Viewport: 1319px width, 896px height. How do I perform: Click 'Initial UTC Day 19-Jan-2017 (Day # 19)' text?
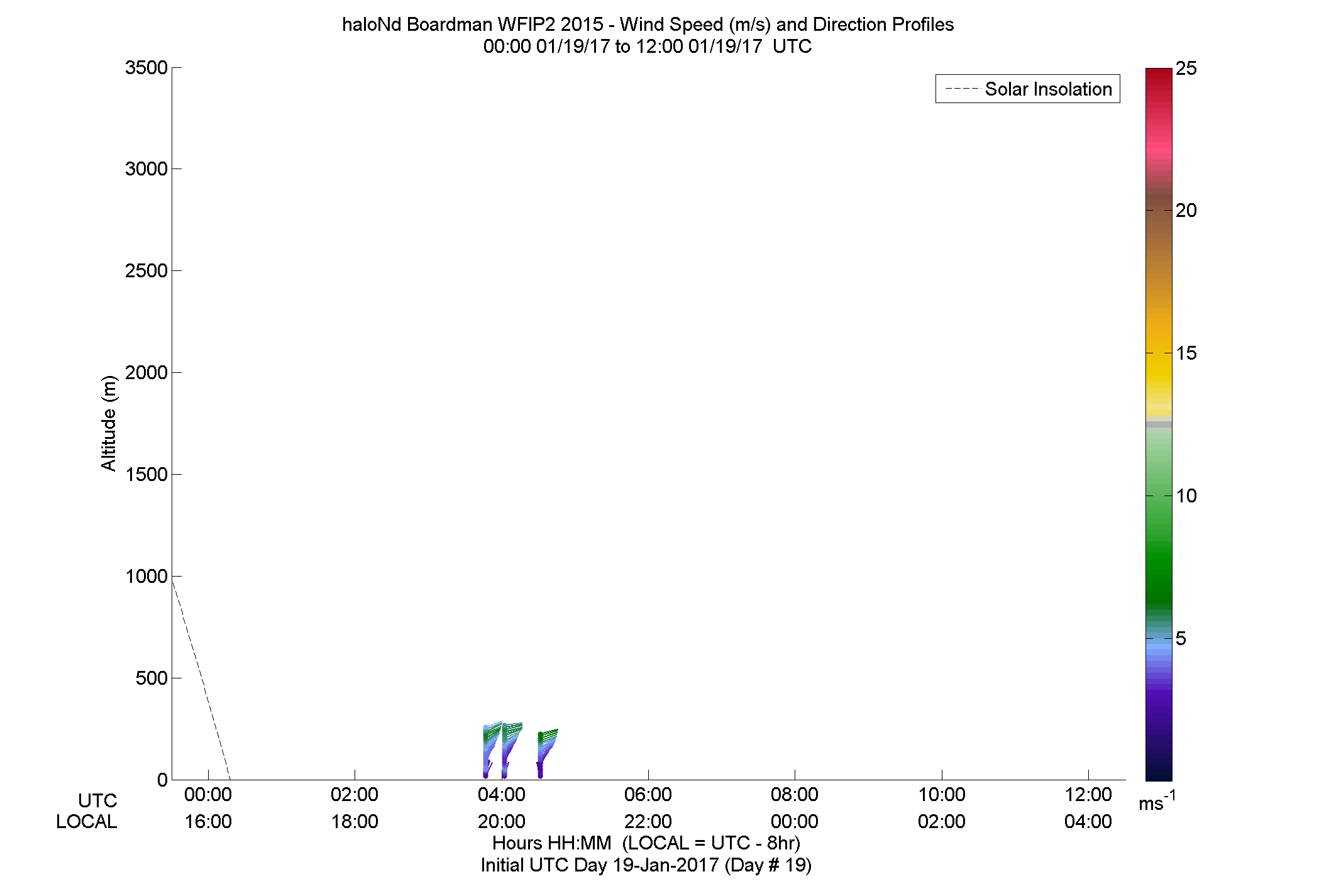click(646, 866)
